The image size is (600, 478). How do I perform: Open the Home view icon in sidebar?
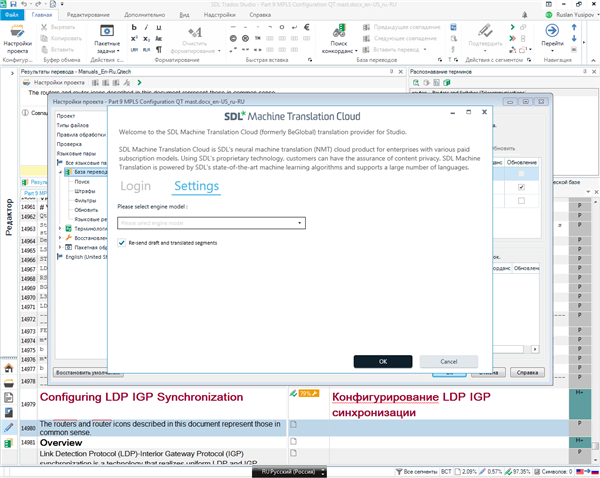[9, 368]
